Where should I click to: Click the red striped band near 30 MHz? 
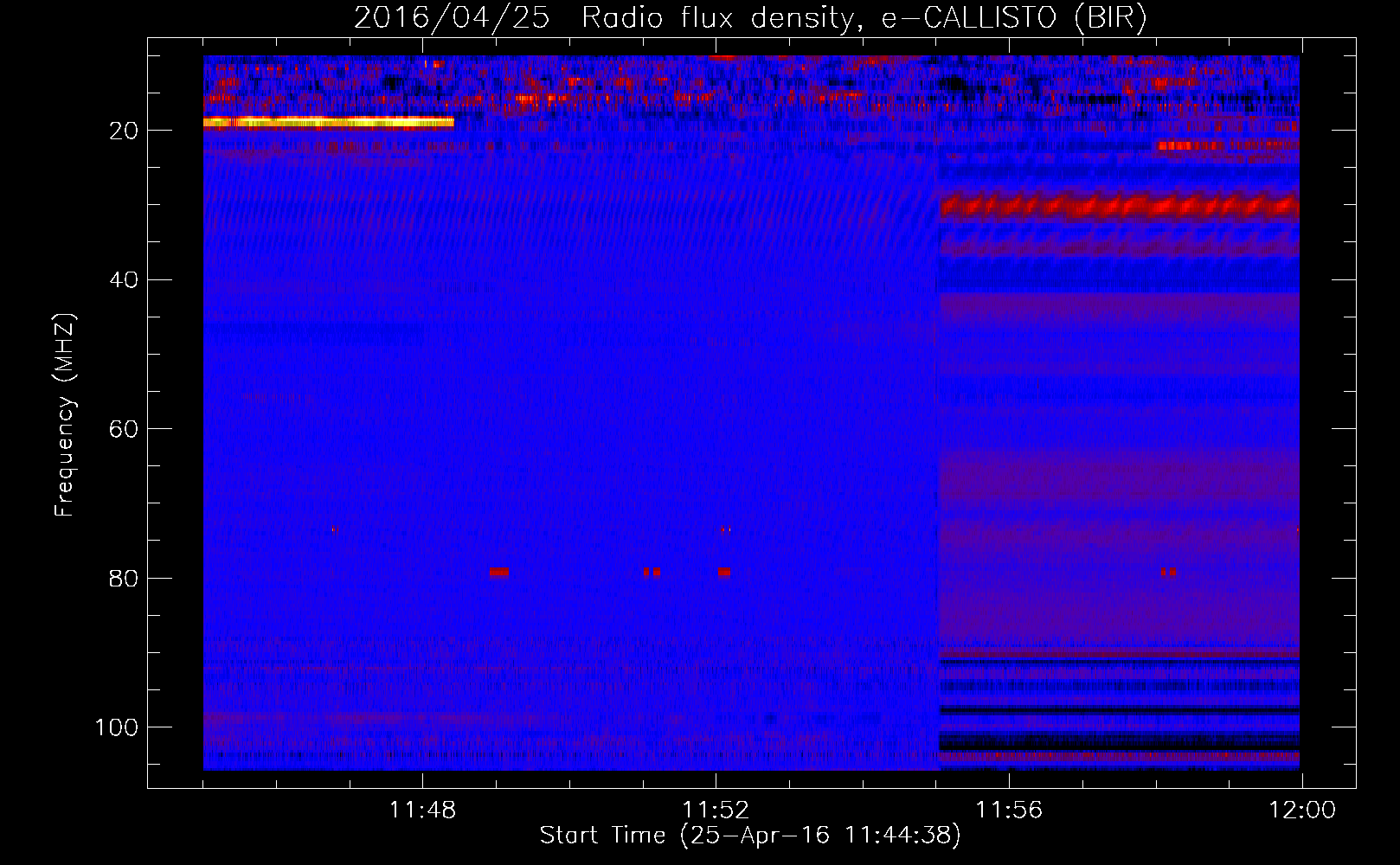(1120, 206)
